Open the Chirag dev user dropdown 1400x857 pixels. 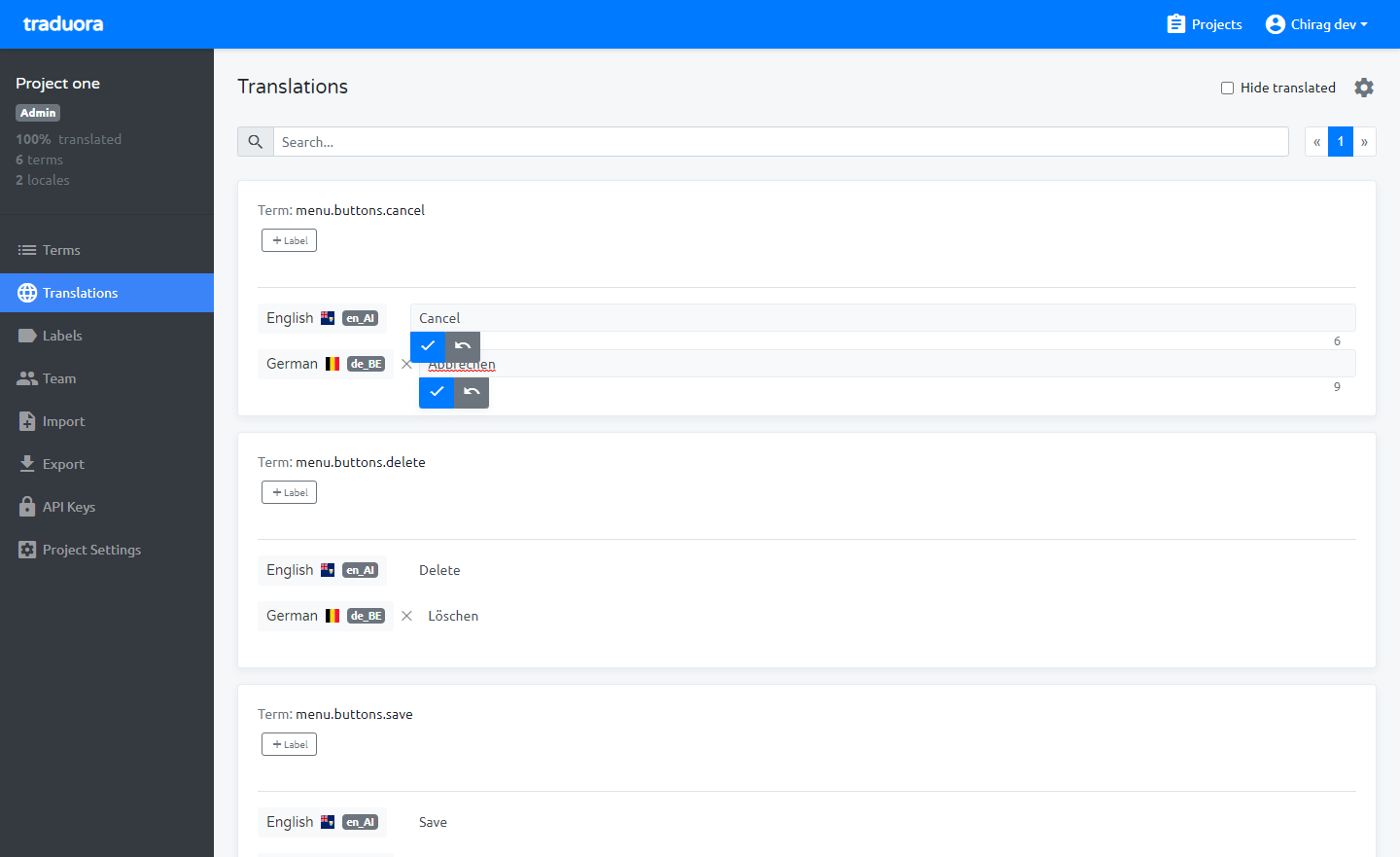[x=1317, y=23]
